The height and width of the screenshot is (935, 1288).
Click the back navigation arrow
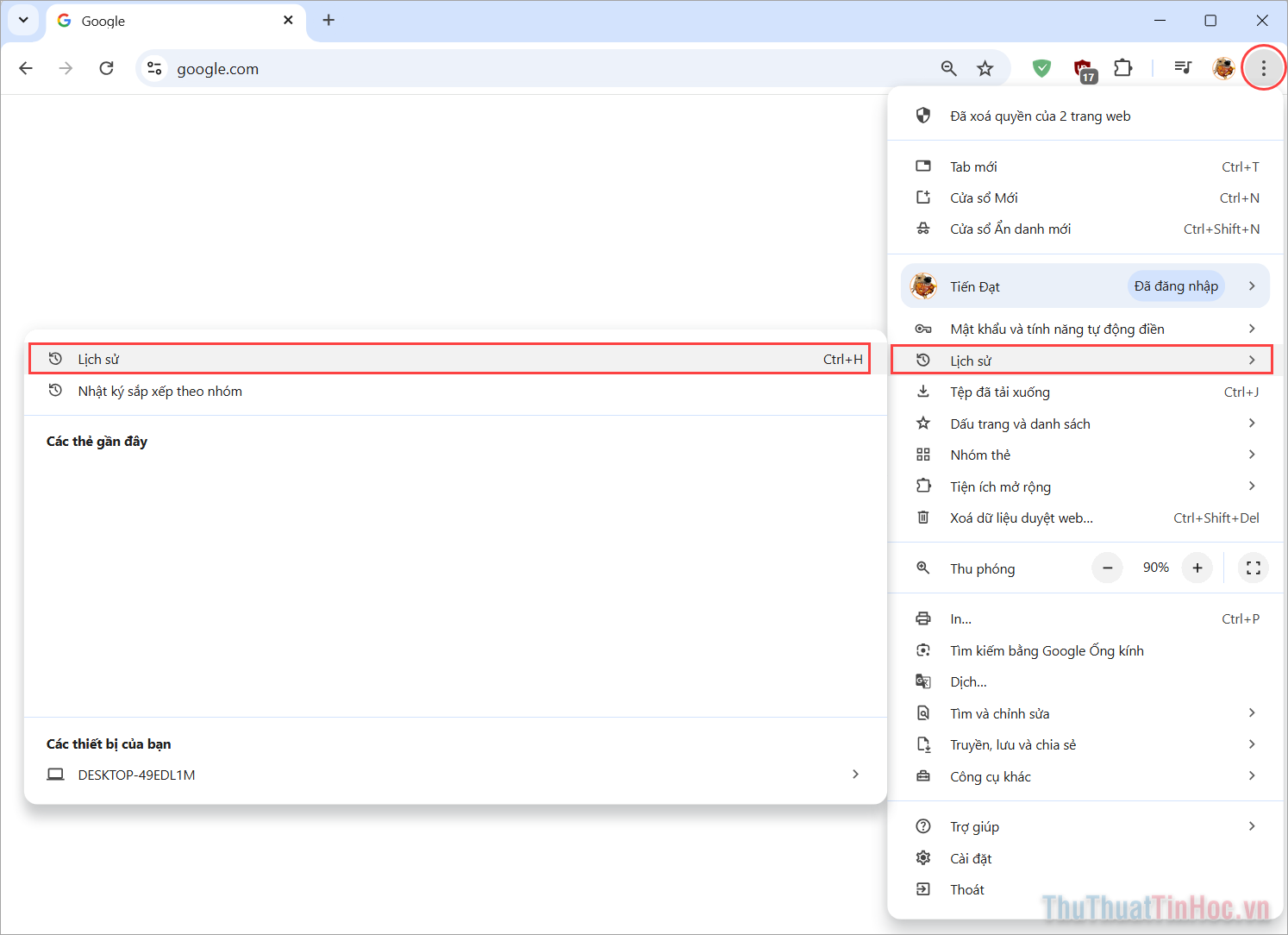pos(25,68)
